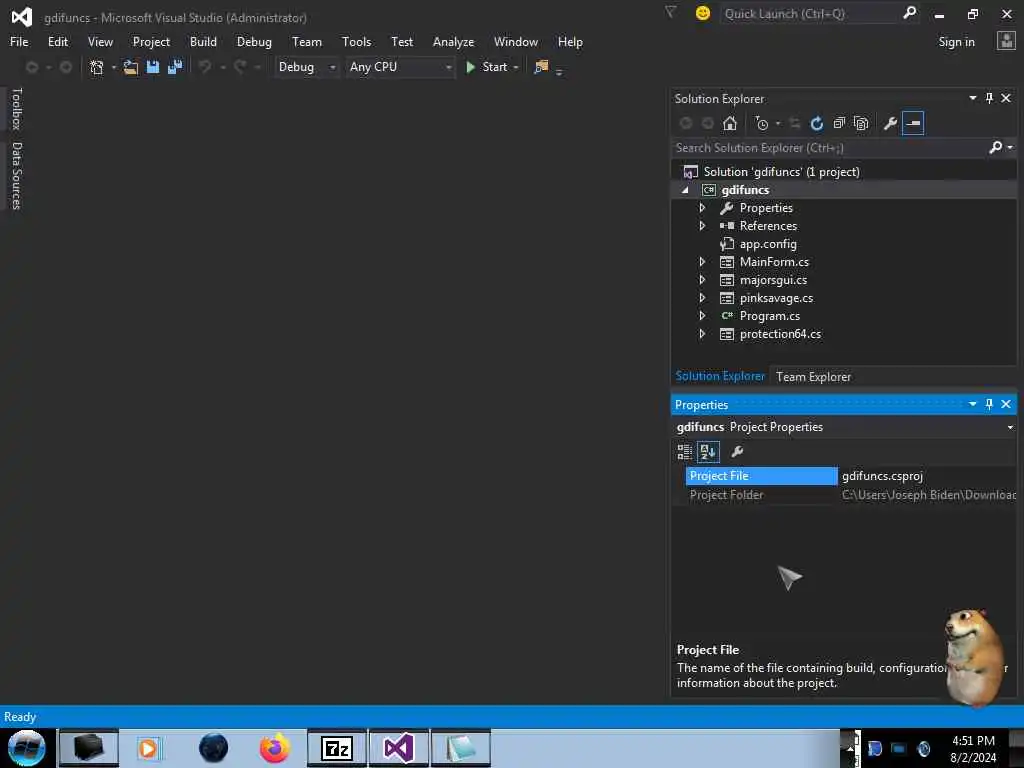Select Program.cs in Solution Explorer
The width and height of the screenshot is (1024, 768).
(769, 316)
